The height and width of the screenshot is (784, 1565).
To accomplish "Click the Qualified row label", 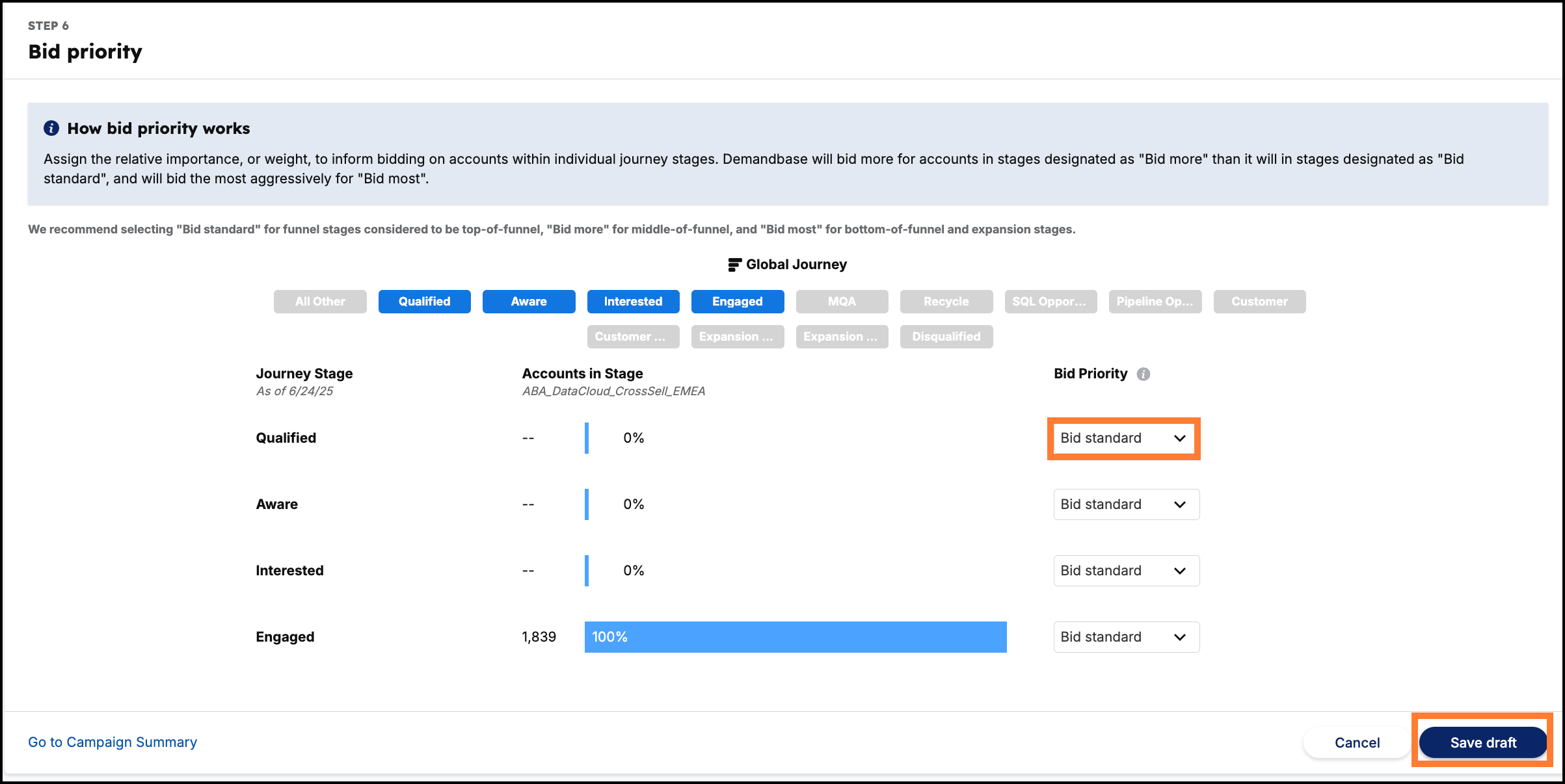I will pyautogui.click(x=286, y=438).
